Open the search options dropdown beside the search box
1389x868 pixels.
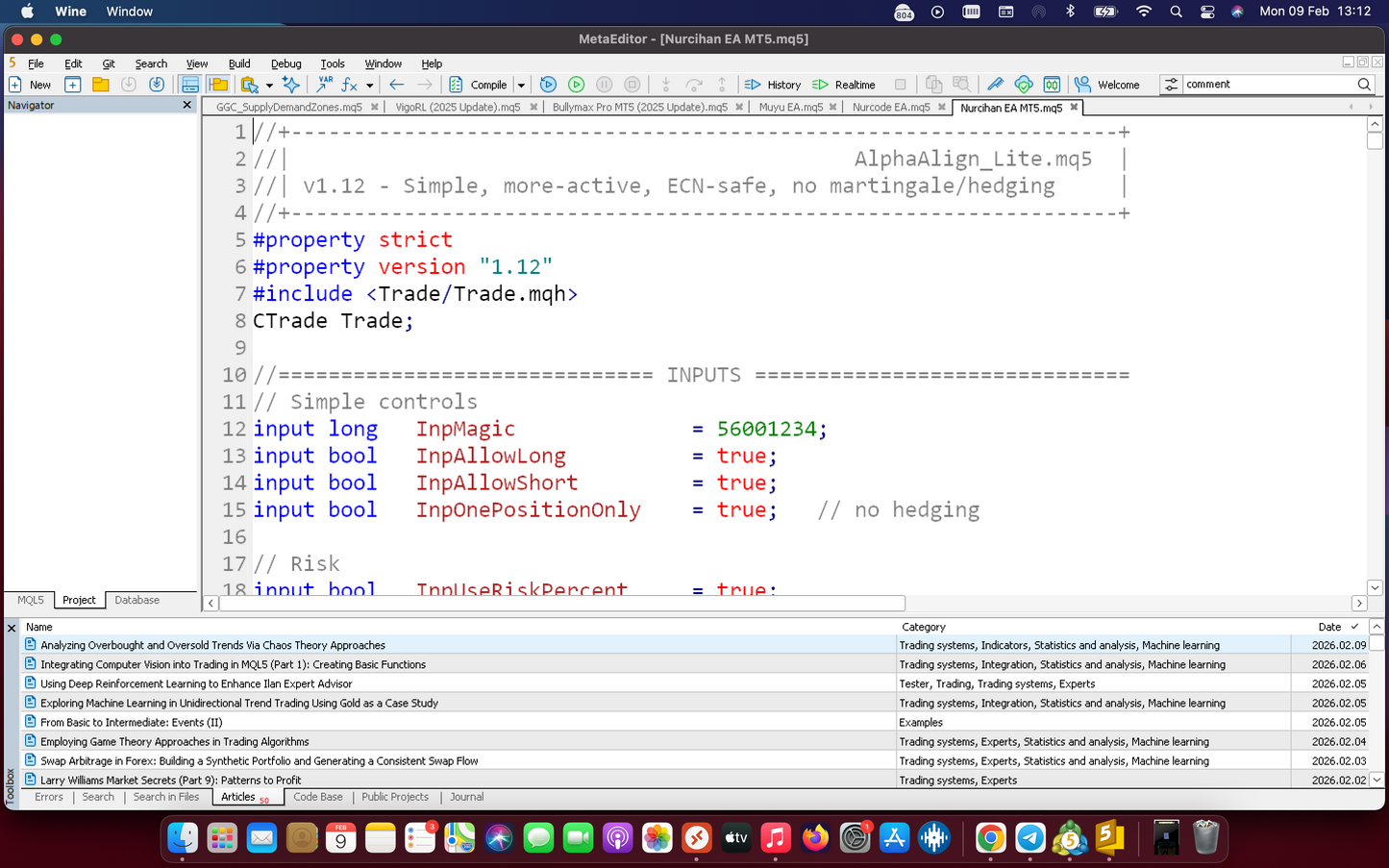[1170, 85]
